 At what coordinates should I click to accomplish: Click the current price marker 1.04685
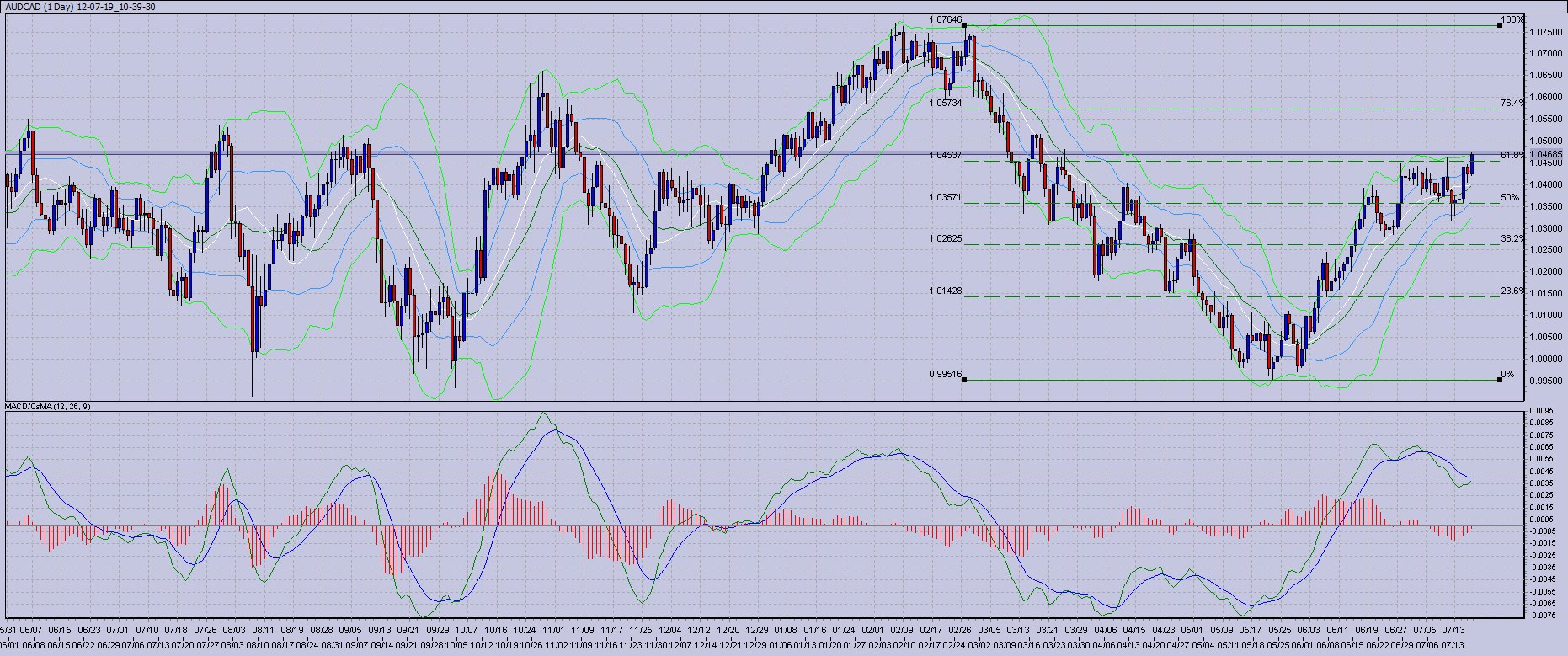pyautogui.click(x=1548, y=154)
